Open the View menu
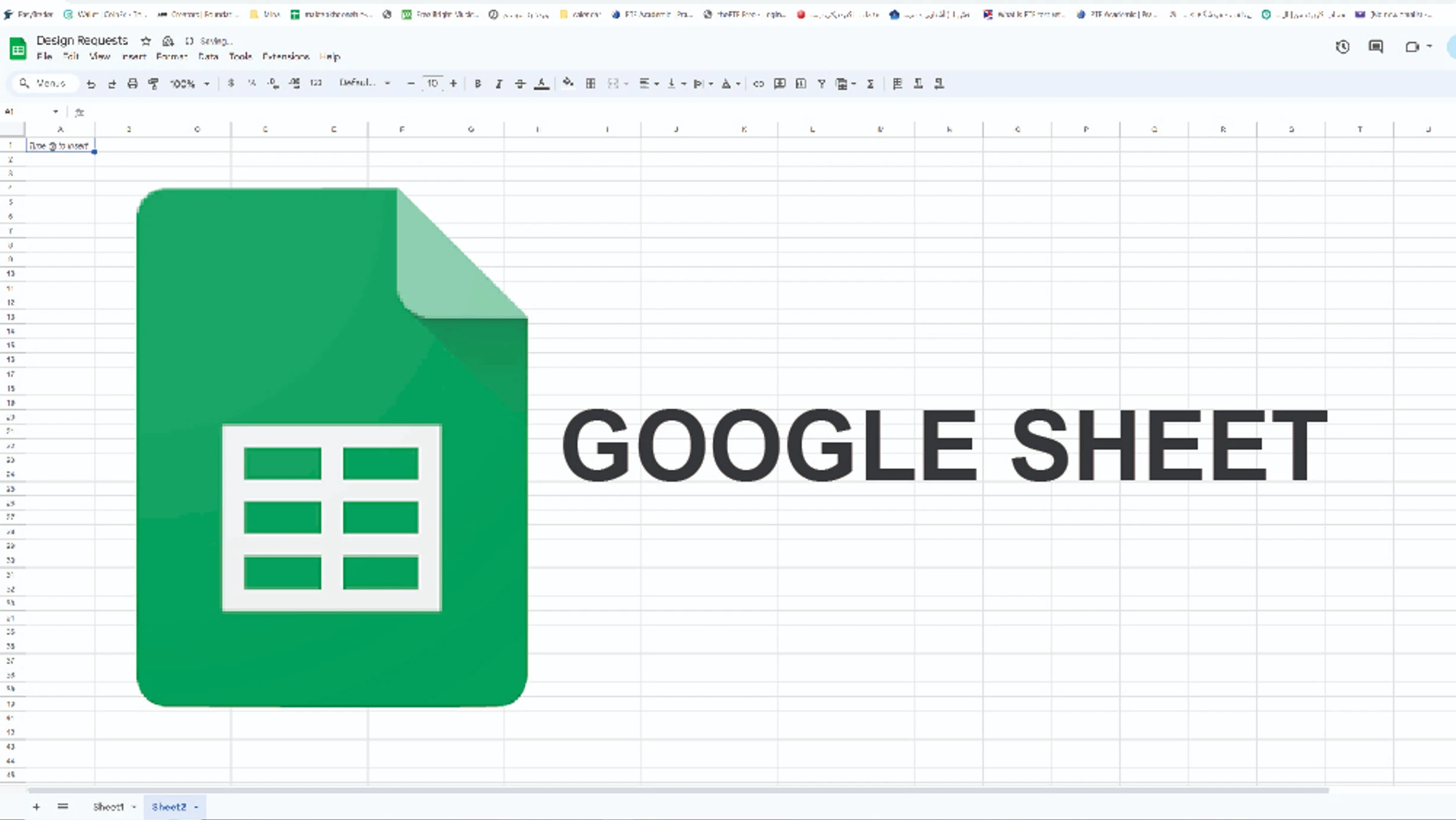Screen dimensions: 1456x820 click(99, 56)
